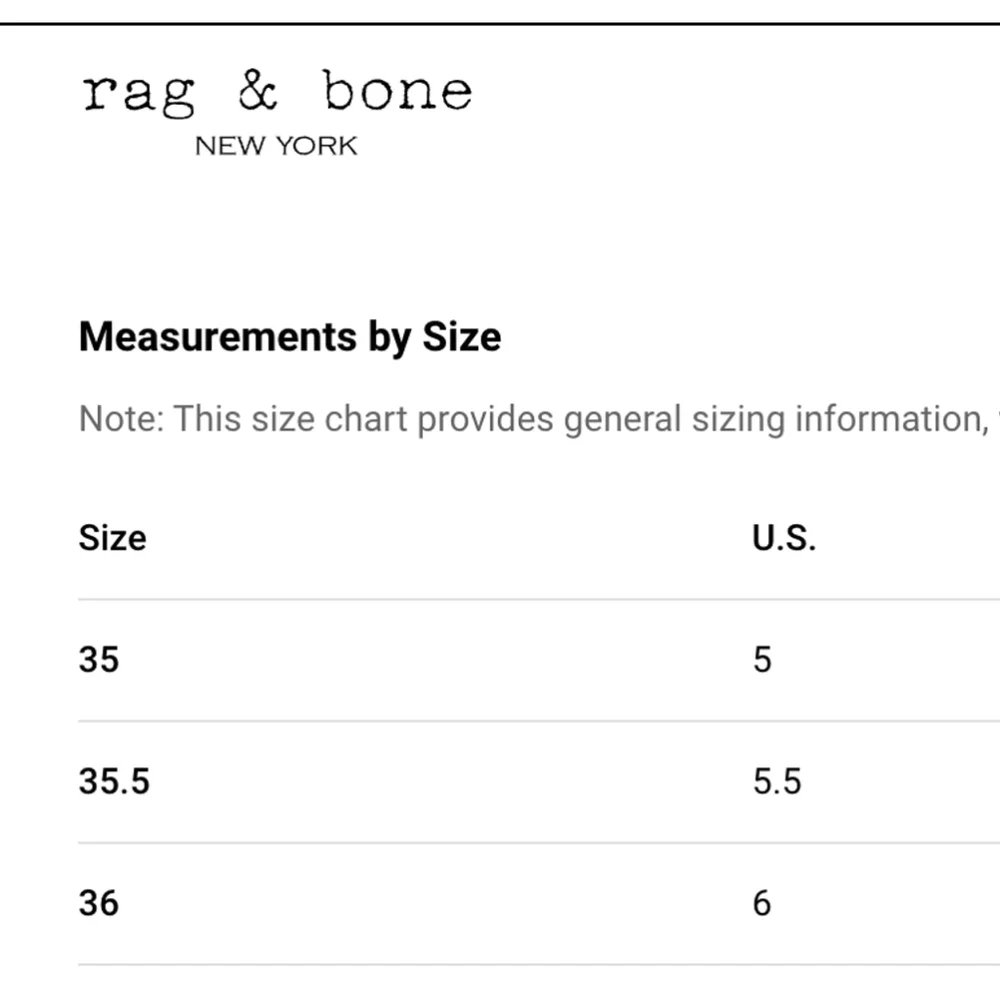Choose the size 35 row label

point(99,659)
